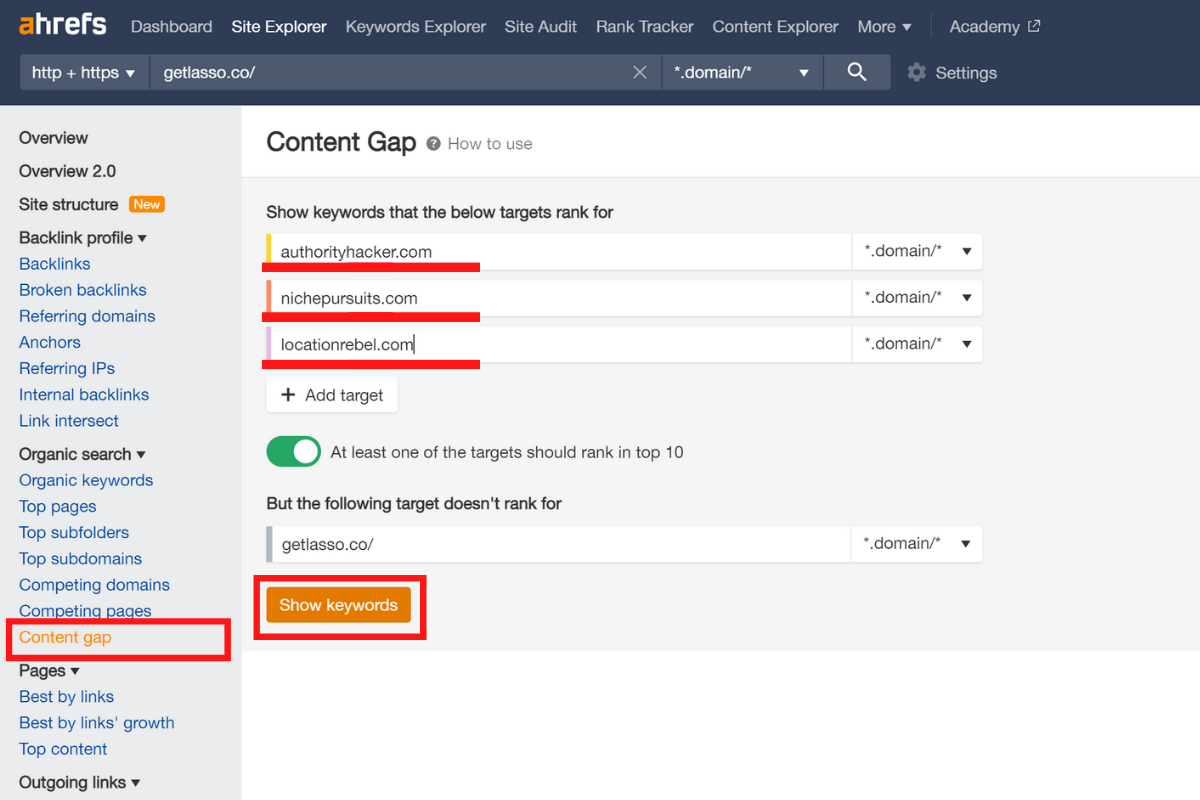1200x800 pixels.
Task: Open Best by links' growth report
Action: 97,723
